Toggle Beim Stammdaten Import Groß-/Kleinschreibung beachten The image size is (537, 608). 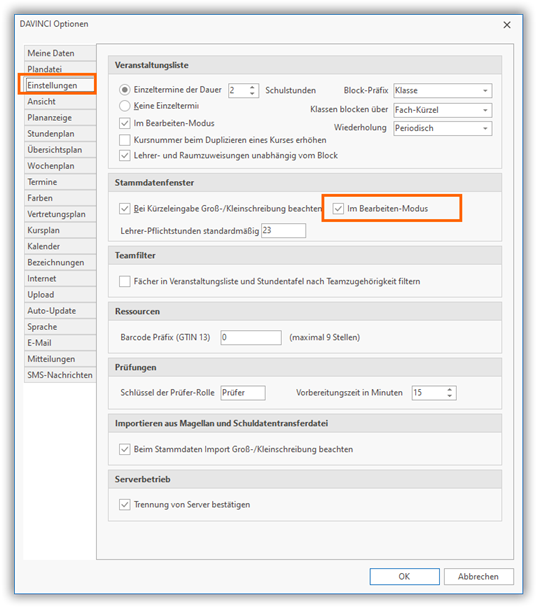coord(124,449)
